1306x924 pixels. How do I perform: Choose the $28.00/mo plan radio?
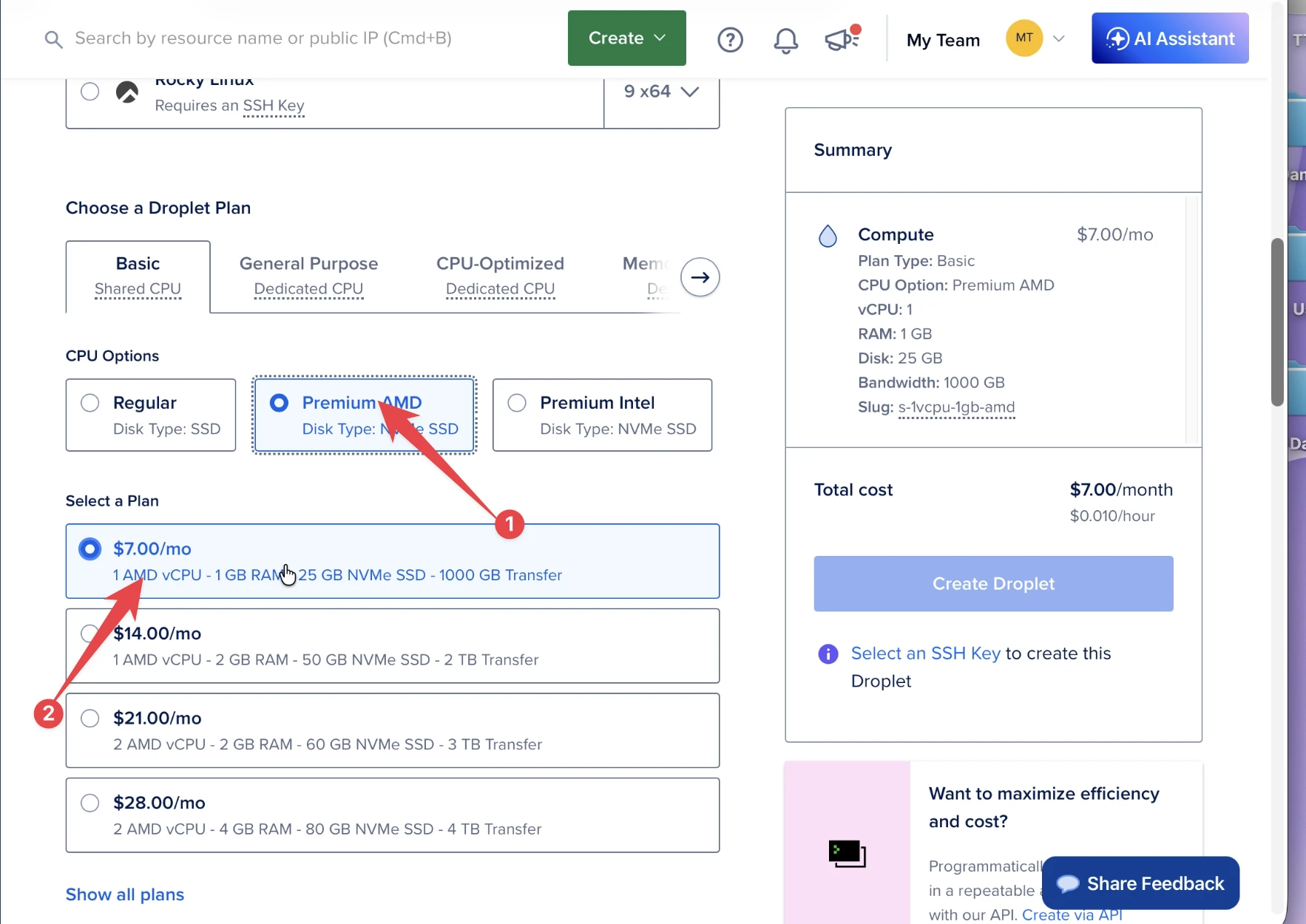[x=90, y=803]
